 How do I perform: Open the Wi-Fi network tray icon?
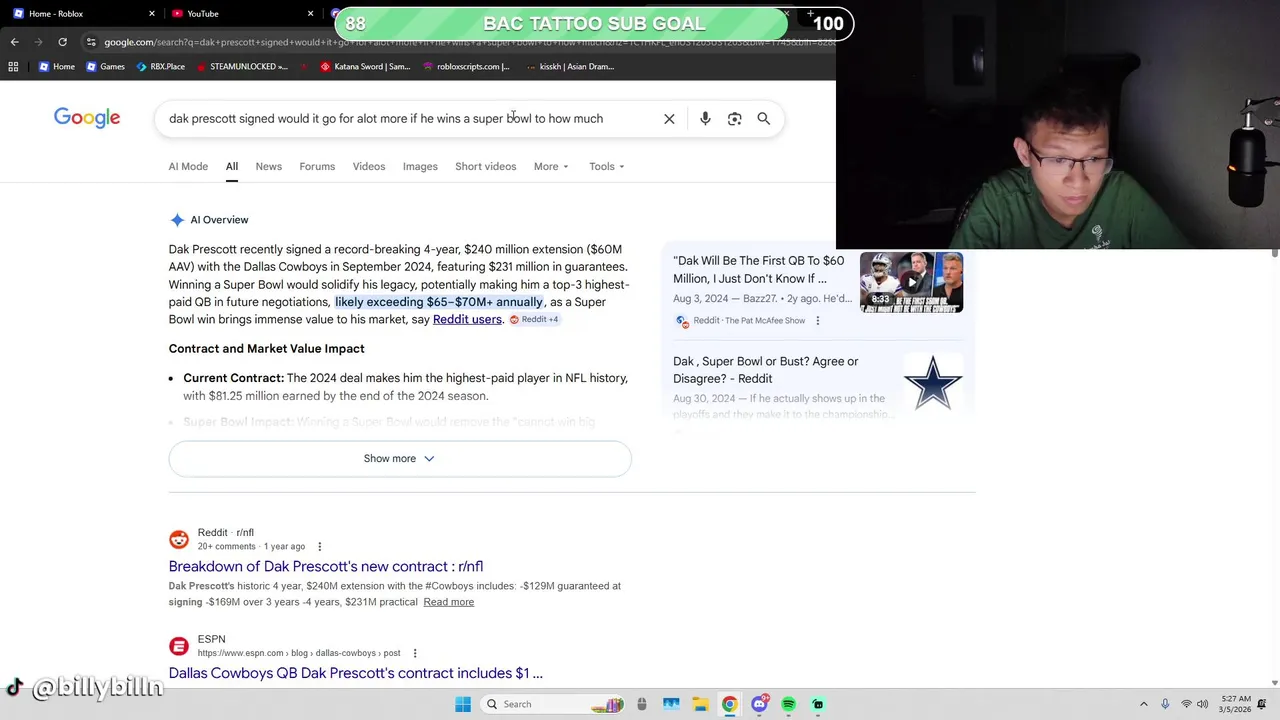click(1186, 704)
